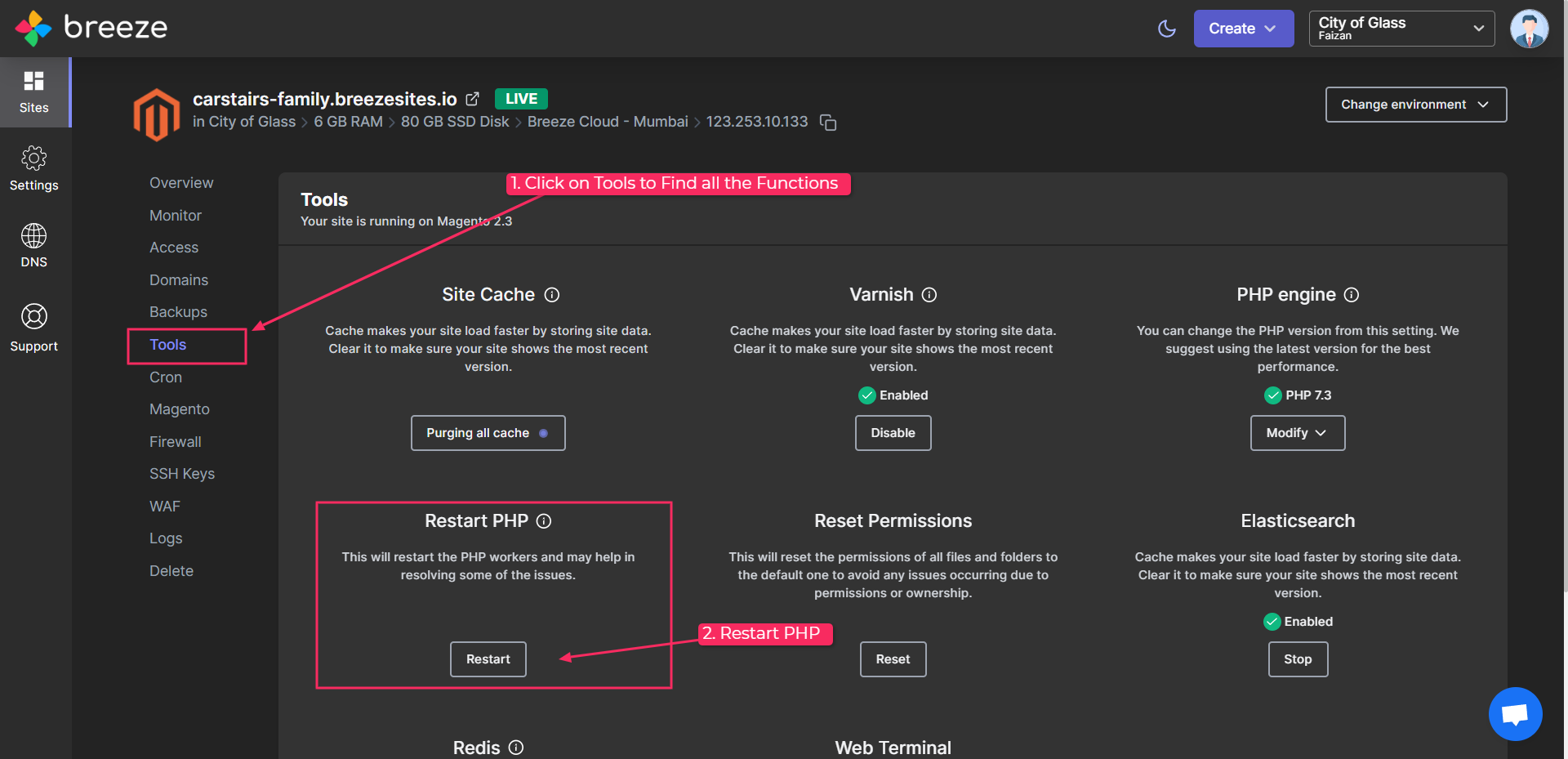The height and width of the screenshot is (759, 1568).
Task: Open the Domains menu item
Action: tap(179, 280)
